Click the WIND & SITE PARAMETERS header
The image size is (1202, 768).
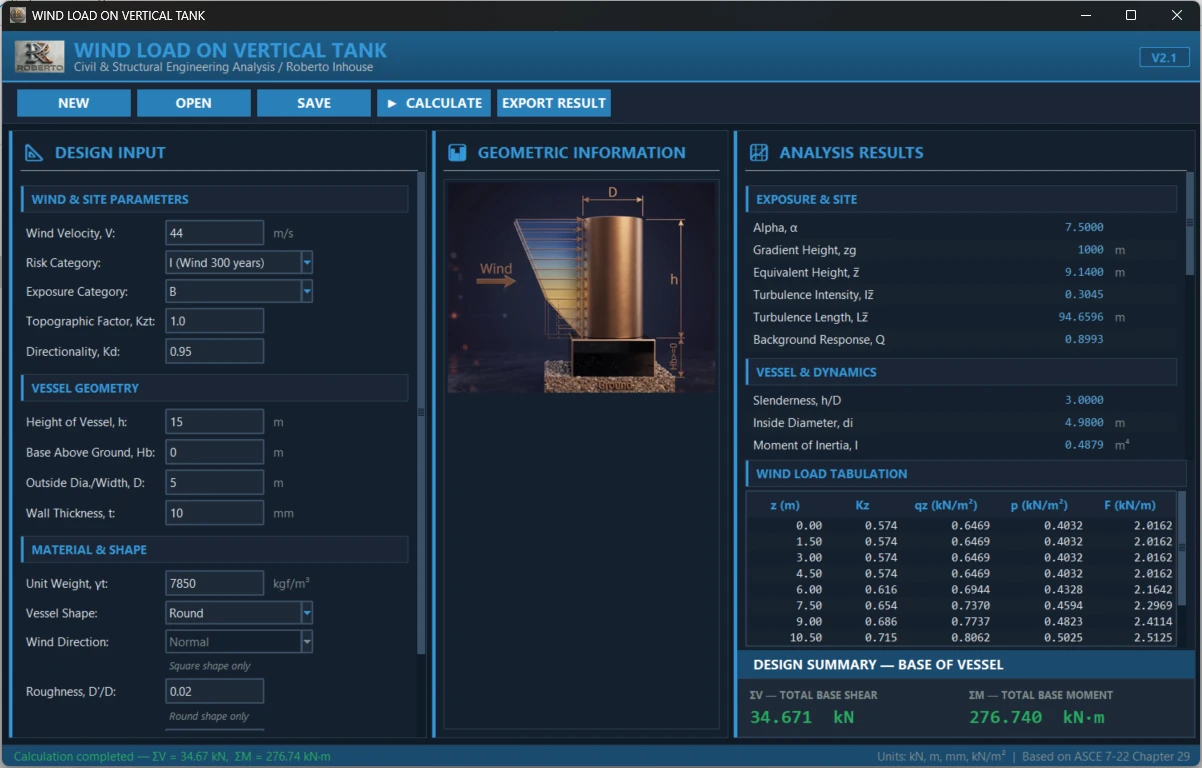(x=214, y=199)
